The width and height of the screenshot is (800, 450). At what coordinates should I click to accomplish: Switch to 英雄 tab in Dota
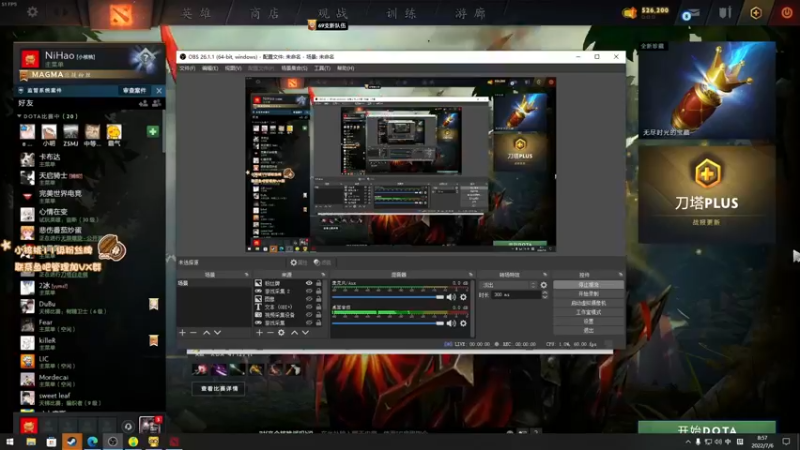[x=196, y=13]
